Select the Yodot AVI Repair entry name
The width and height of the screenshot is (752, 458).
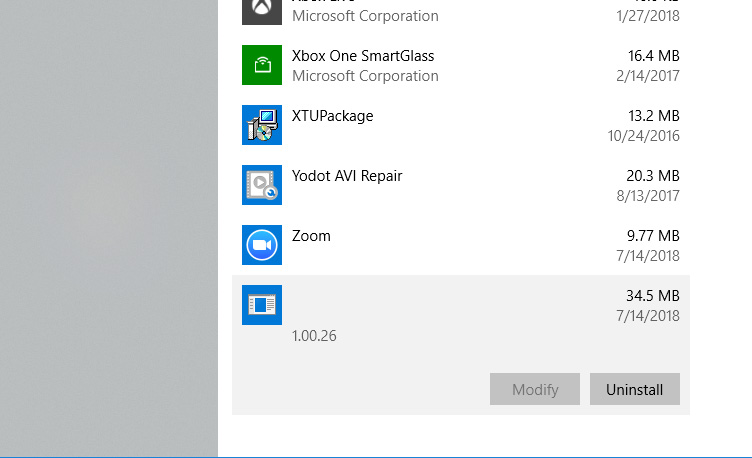347,176
